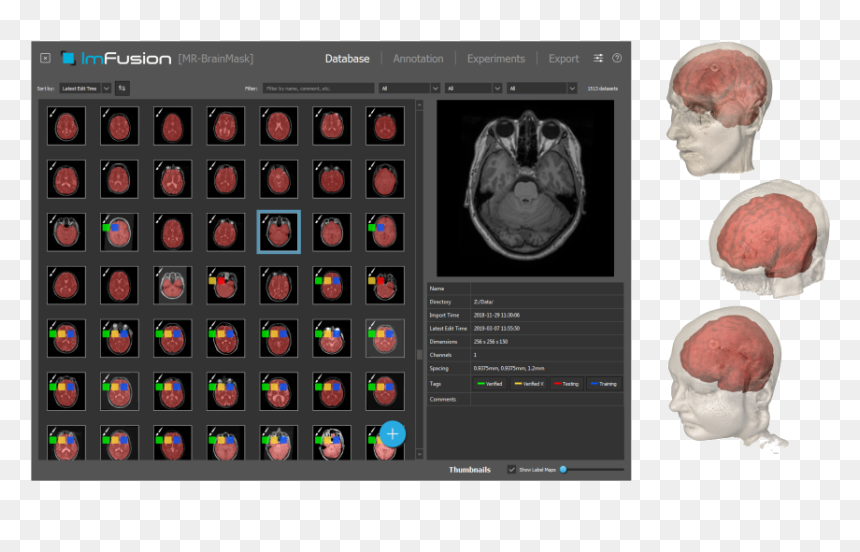Click the Latest Edit Time value 2019-03-07
This screenshot has height=552, width=860.
[x=497, y=328]
